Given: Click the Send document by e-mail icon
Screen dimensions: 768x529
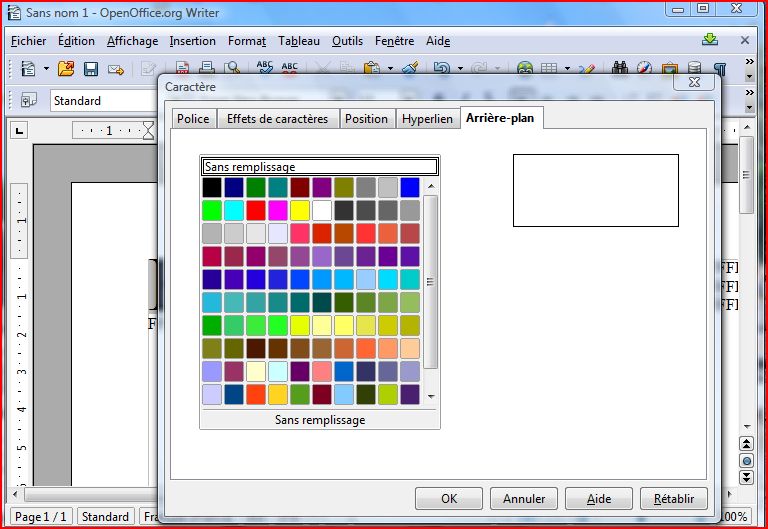Looking at the screenshot, I should tap(116, 69).
